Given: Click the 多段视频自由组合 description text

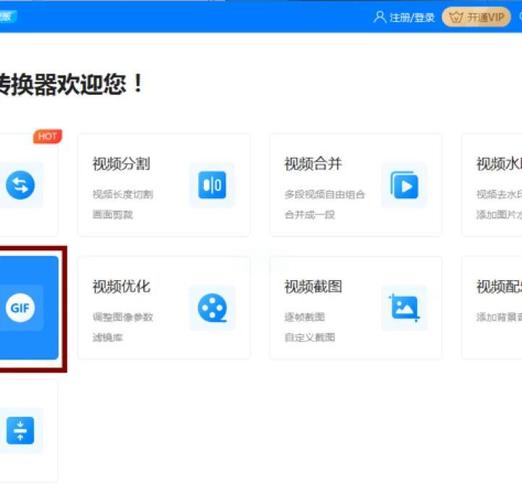Looking at the screenshot, I should 325,194.
